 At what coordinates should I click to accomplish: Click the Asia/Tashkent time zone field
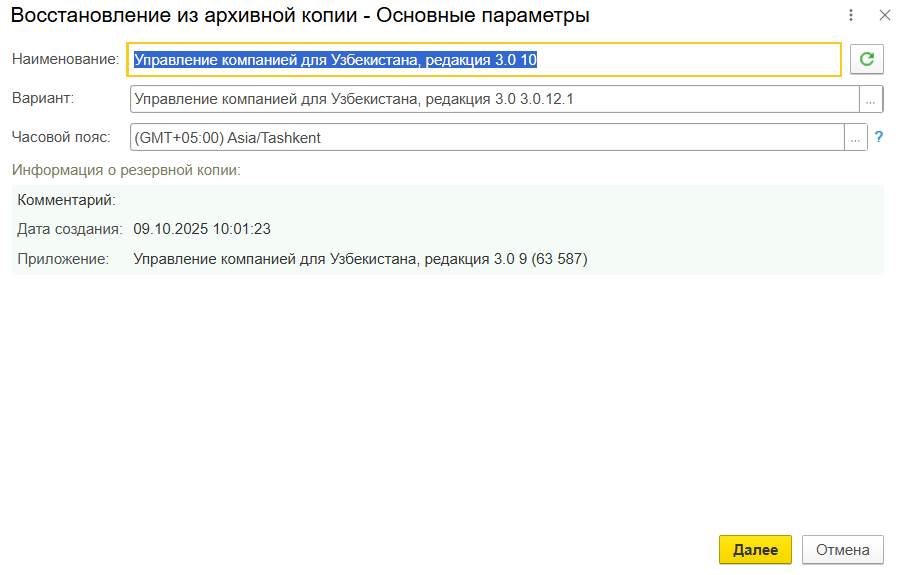(487, 138)
